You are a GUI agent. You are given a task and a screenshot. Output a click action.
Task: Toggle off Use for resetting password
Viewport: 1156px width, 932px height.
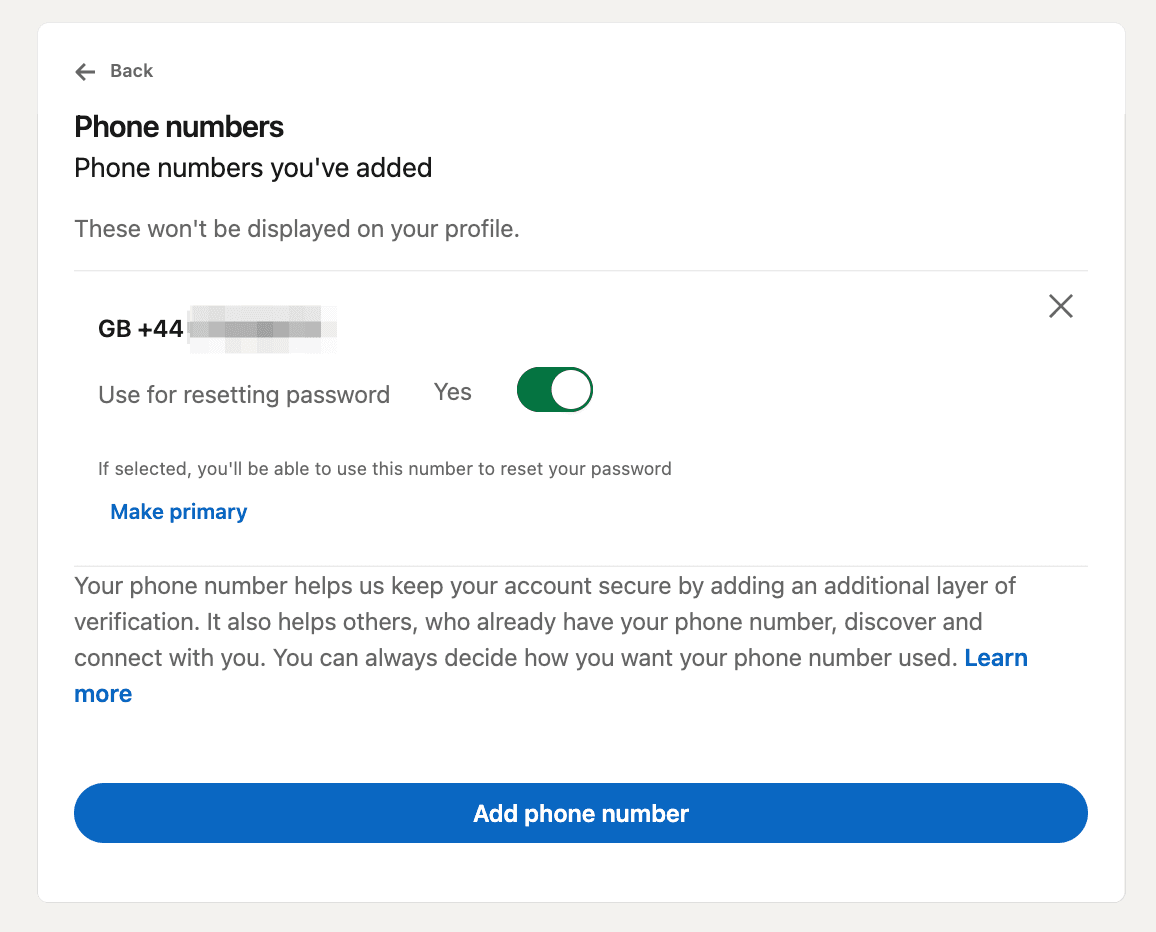(554, 389)
